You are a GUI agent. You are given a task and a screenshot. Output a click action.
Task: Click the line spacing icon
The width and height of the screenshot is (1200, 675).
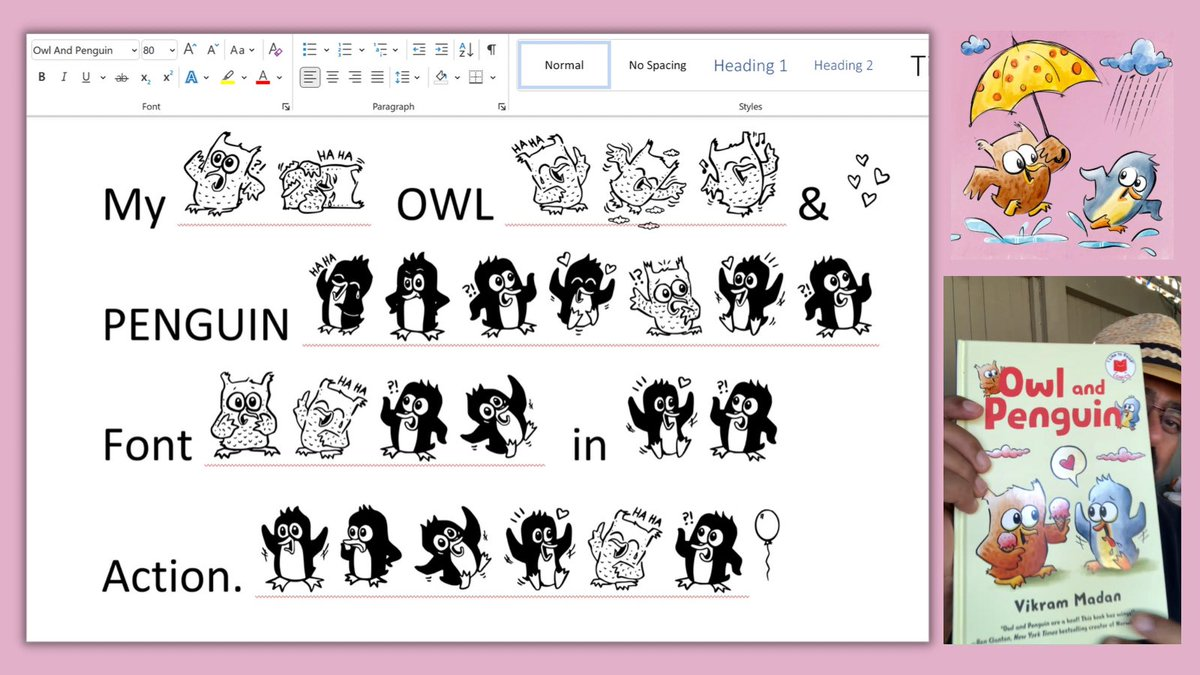(400, 77)
